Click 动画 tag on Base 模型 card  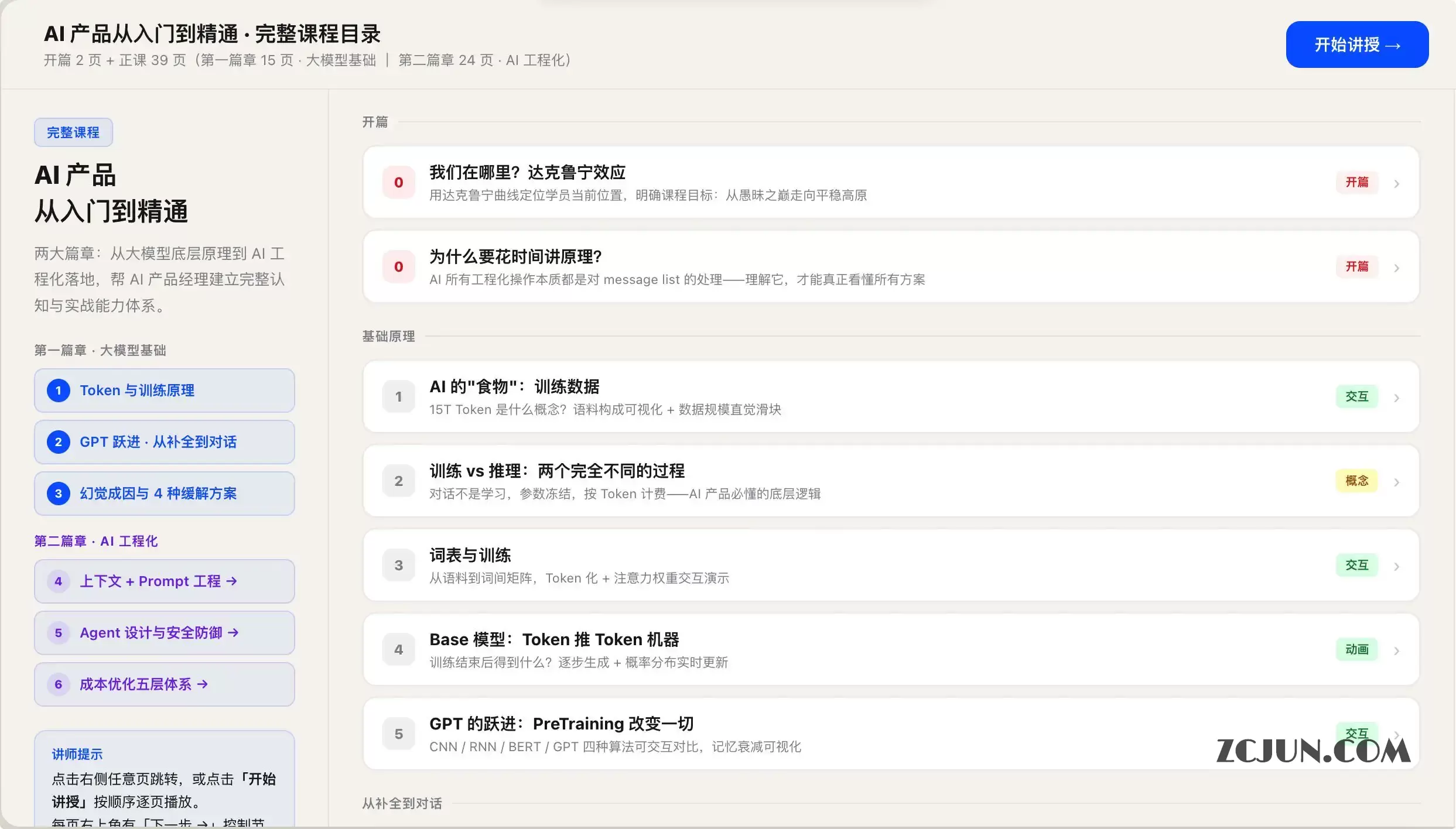1357,650
